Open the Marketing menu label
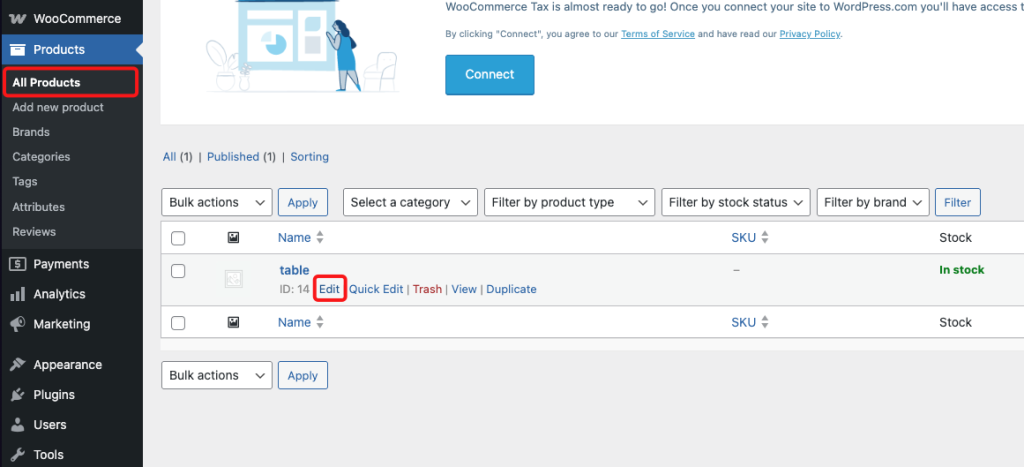 [62, 324]
